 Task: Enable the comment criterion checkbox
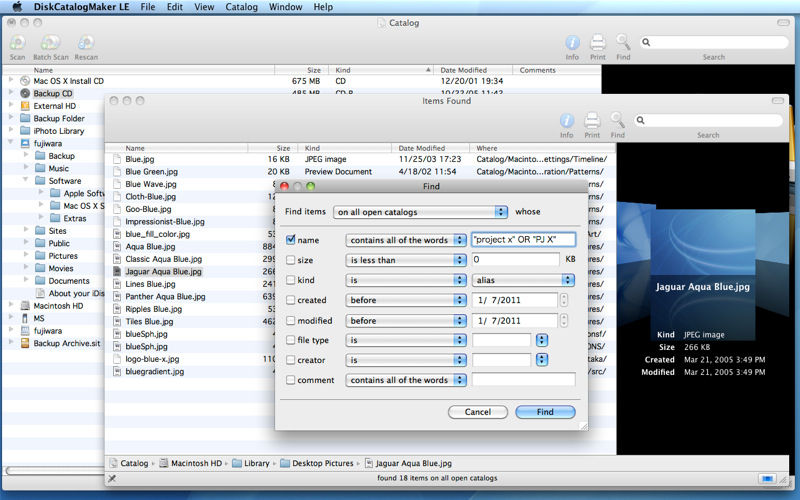tap(290, 380)
